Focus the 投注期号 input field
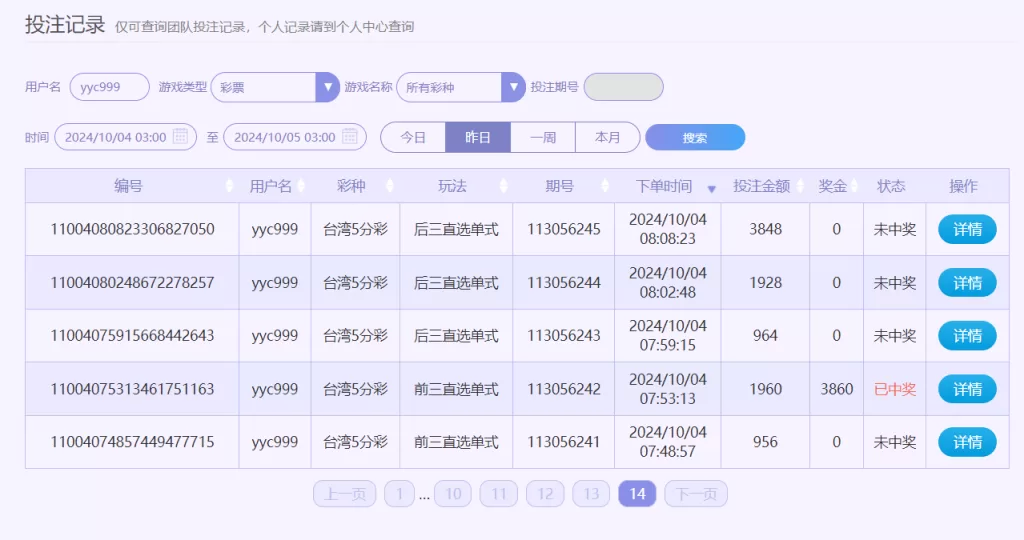 (624, 87)
